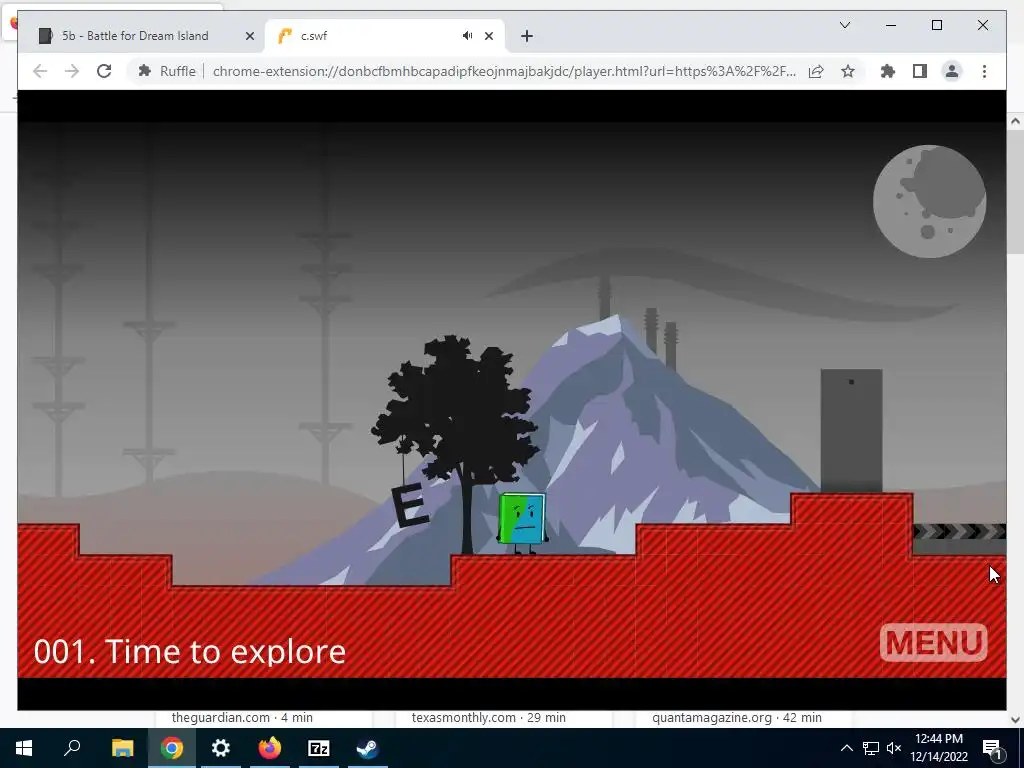Minimize the Chrome window
The width and height of the screenshot is (1024, 768).
coord(891,25)
